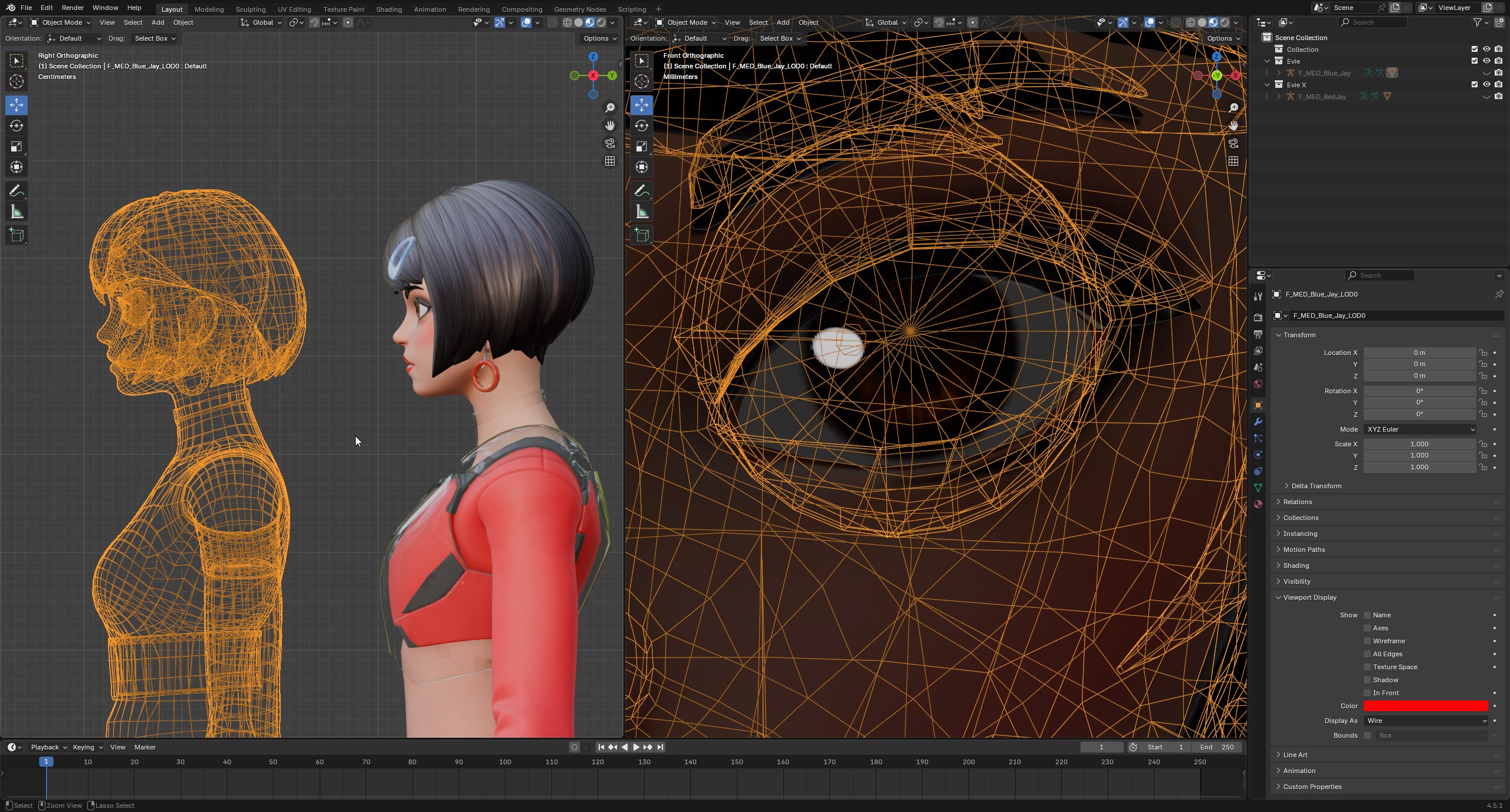Select the 3D Cursor tool in right viewport

pyautogui.click(x=642, y=81)
